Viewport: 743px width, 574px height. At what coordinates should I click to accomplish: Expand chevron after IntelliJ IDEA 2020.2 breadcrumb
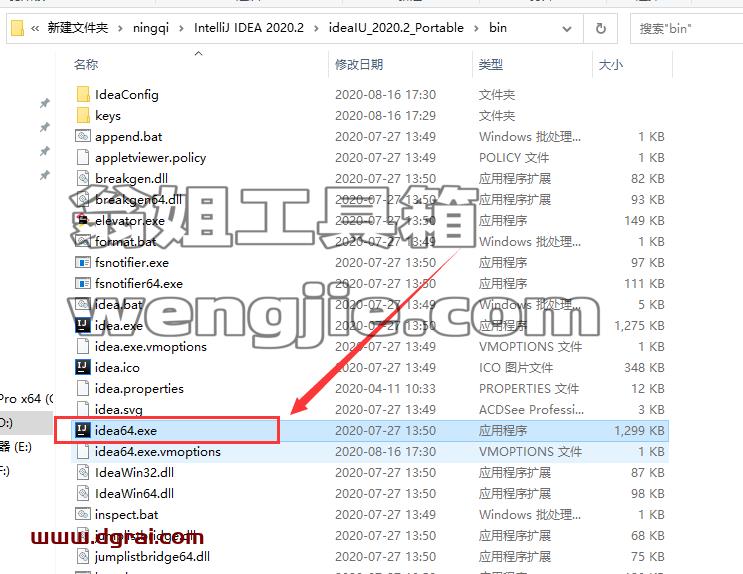[x=316, y=28]
